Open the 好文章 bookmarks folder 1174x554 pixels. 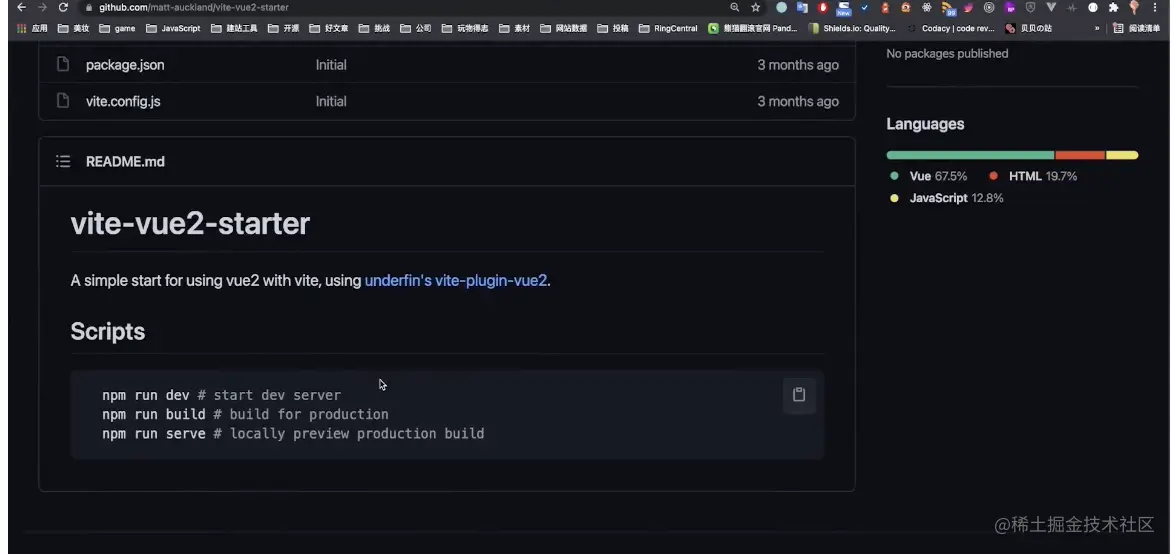[x=329, y=28]
